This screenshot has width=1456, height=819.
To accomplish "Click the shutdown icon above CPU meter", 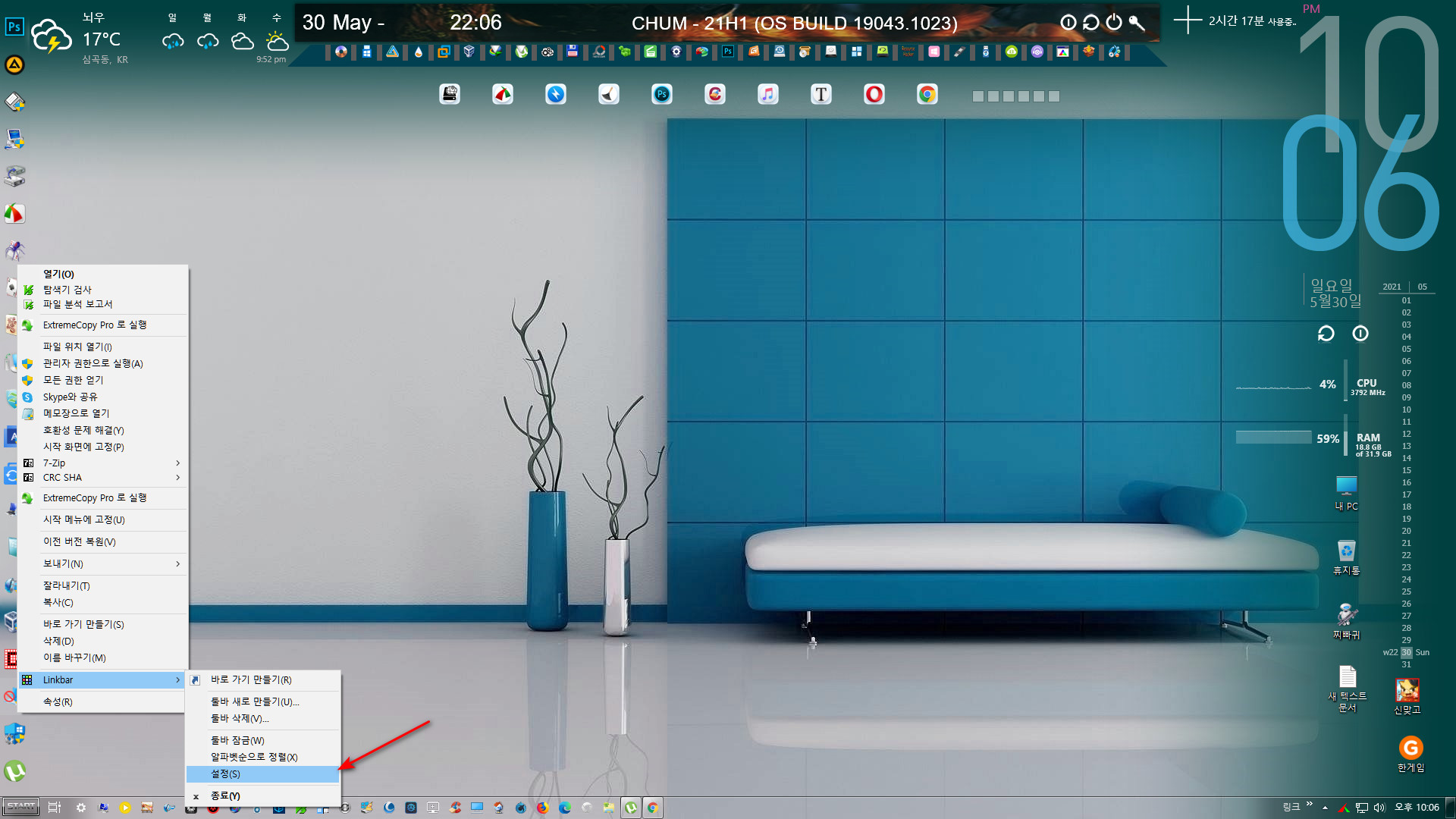I will click(1360, 334).
